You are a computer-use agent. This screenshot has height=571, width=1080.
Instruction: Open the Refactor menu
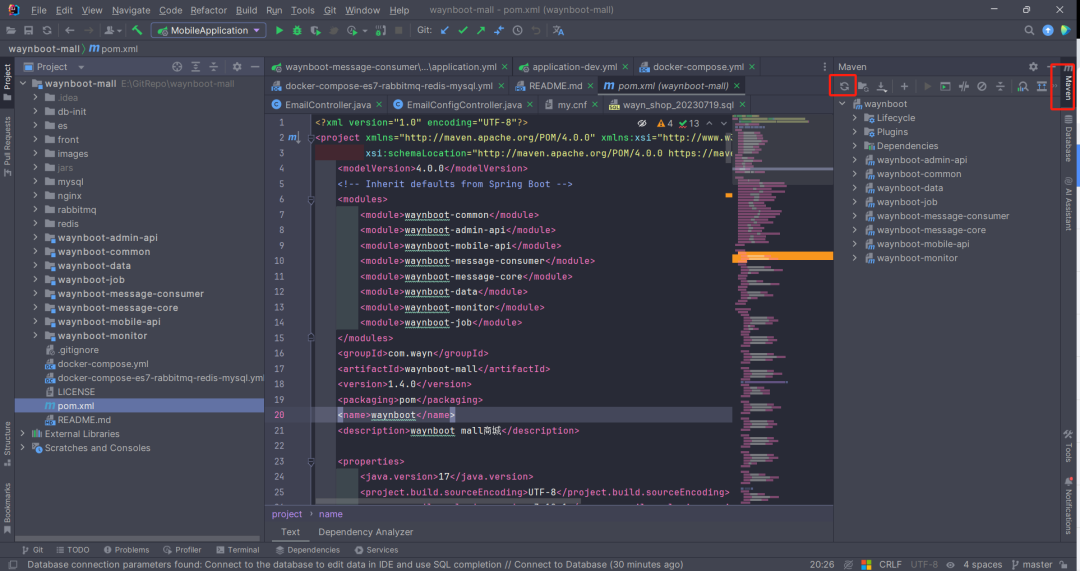tap(209, 10)
